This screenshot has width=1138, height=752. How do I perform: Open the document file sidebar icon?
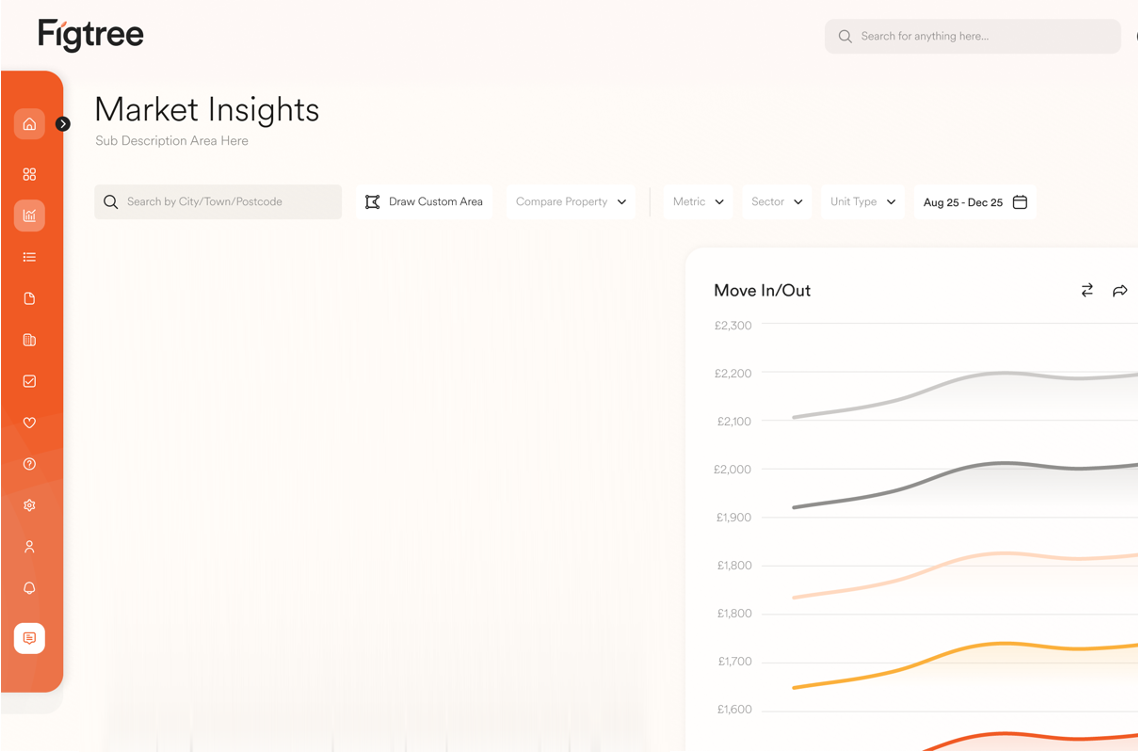[x=29, y=298]
